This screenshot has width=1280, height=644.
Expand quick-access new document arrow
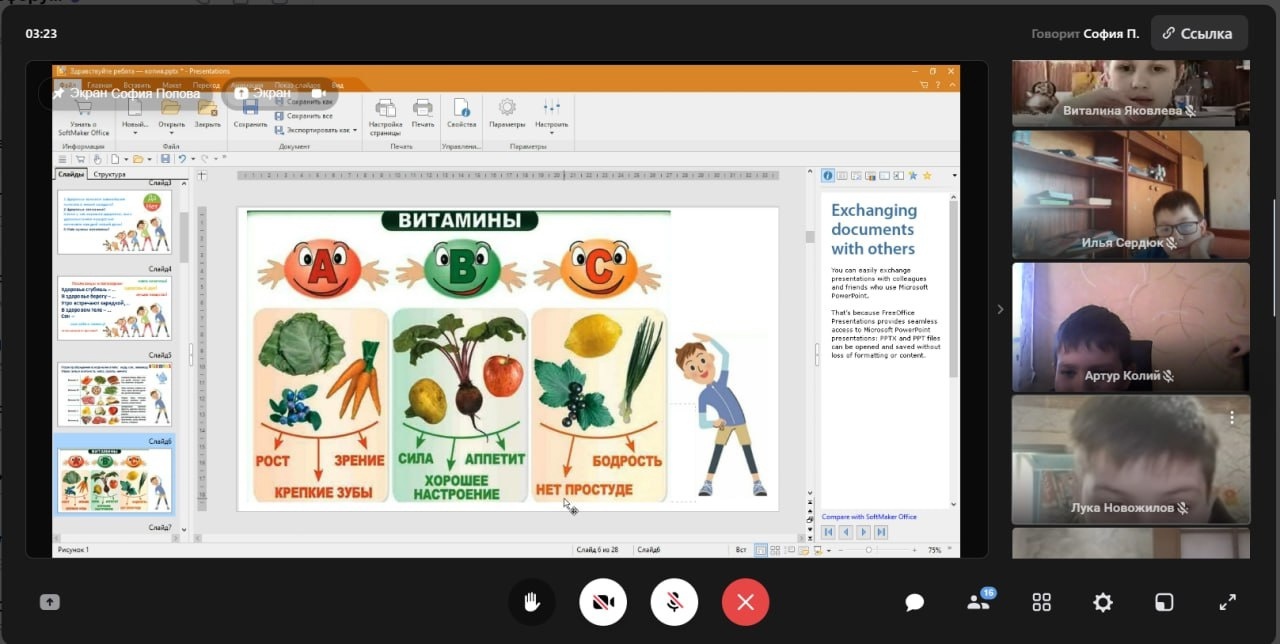click(x=125, y=159)
